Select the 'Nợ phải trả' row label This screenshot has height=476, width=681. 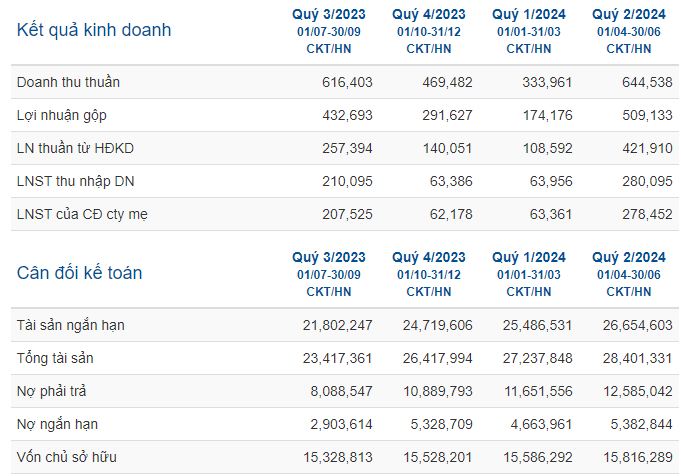[x=52, y=391]
